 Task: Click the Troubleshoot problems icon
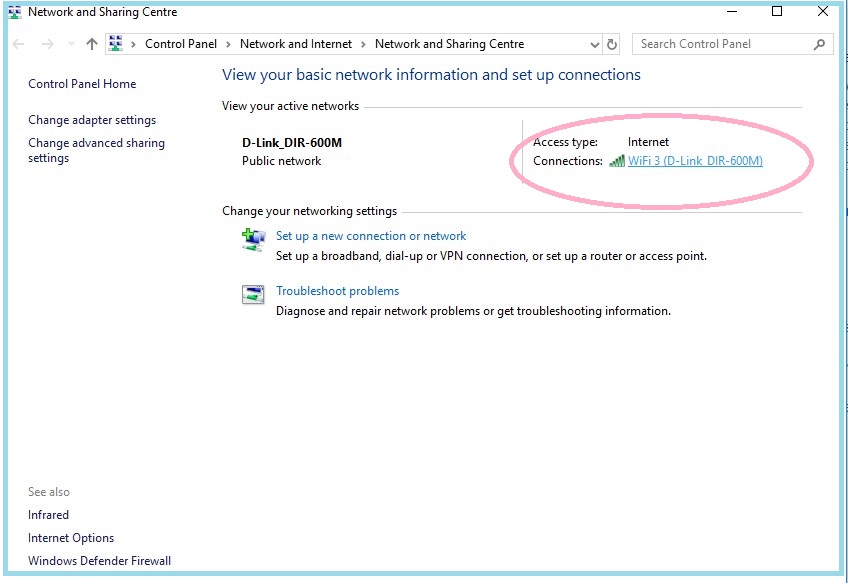253,295
